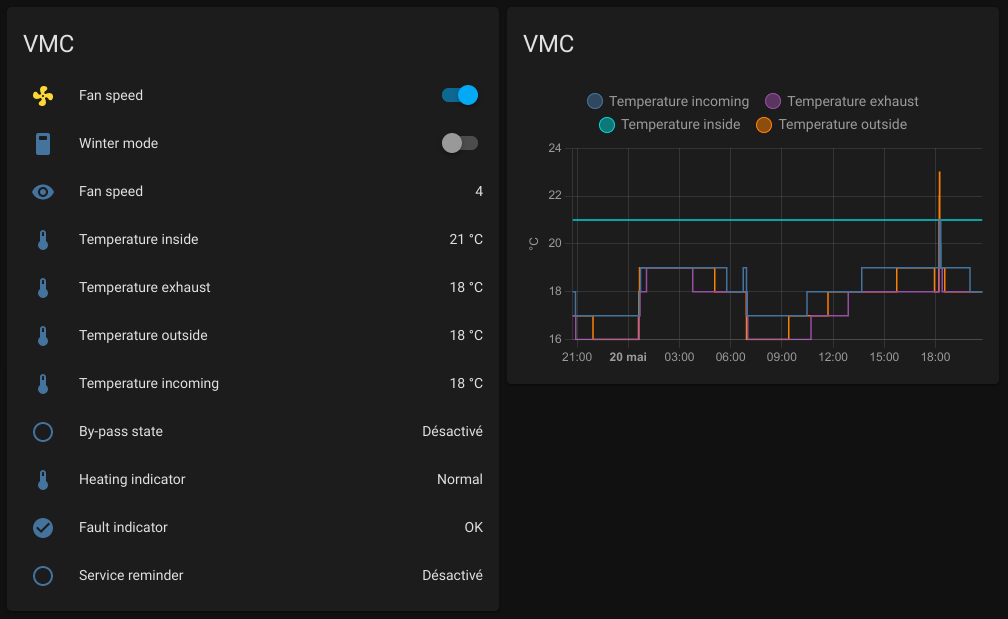
Task: Click the Temperature inside thermometer icon
Action: coord(42,240)
